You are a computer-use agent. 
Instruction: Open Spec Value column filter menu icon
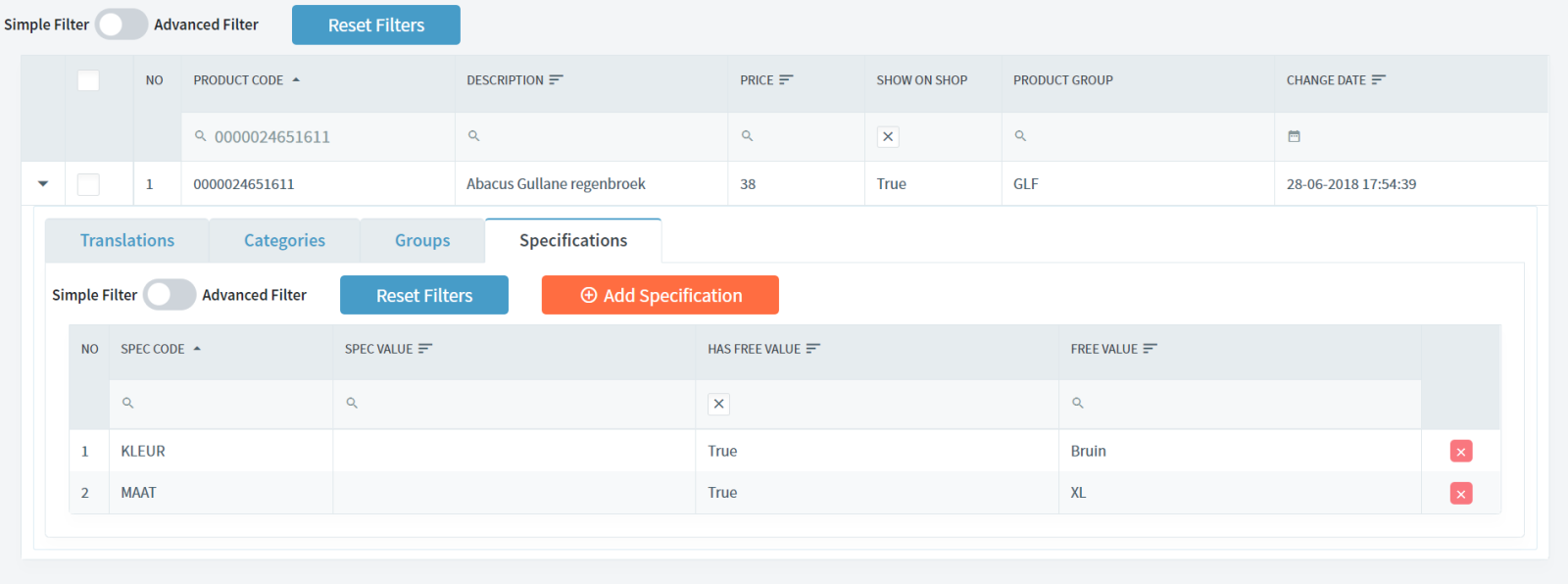pyautogui.click(x=425, y=349)
